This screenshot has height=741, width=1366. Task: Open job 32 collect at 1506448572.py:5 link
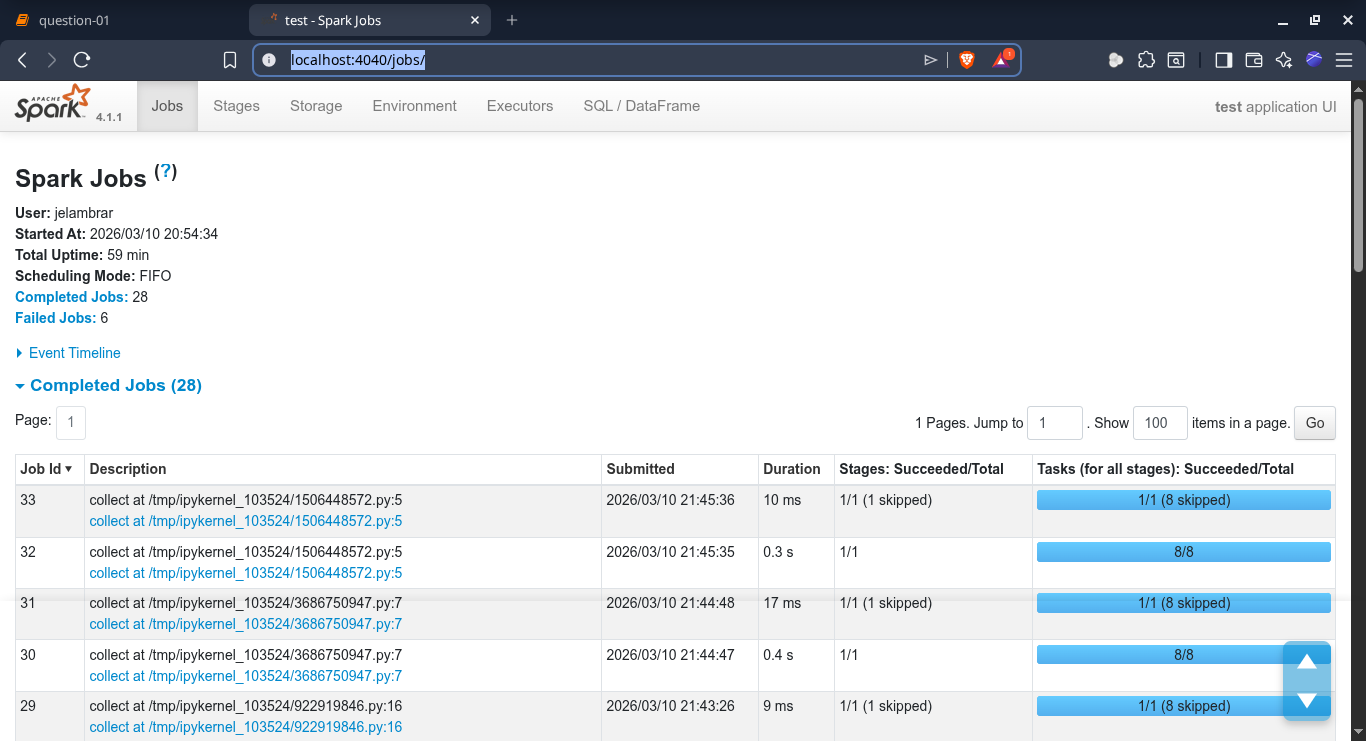click(246, 573)
